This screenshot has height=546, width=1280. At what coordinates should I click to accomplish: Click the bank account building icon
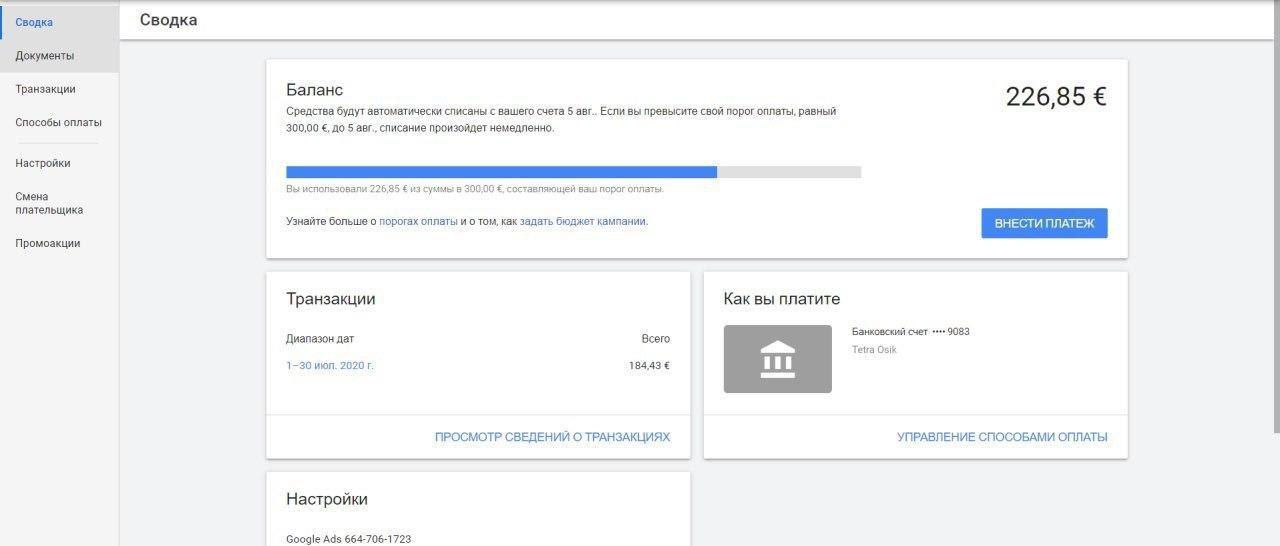(x=778, y=359)
